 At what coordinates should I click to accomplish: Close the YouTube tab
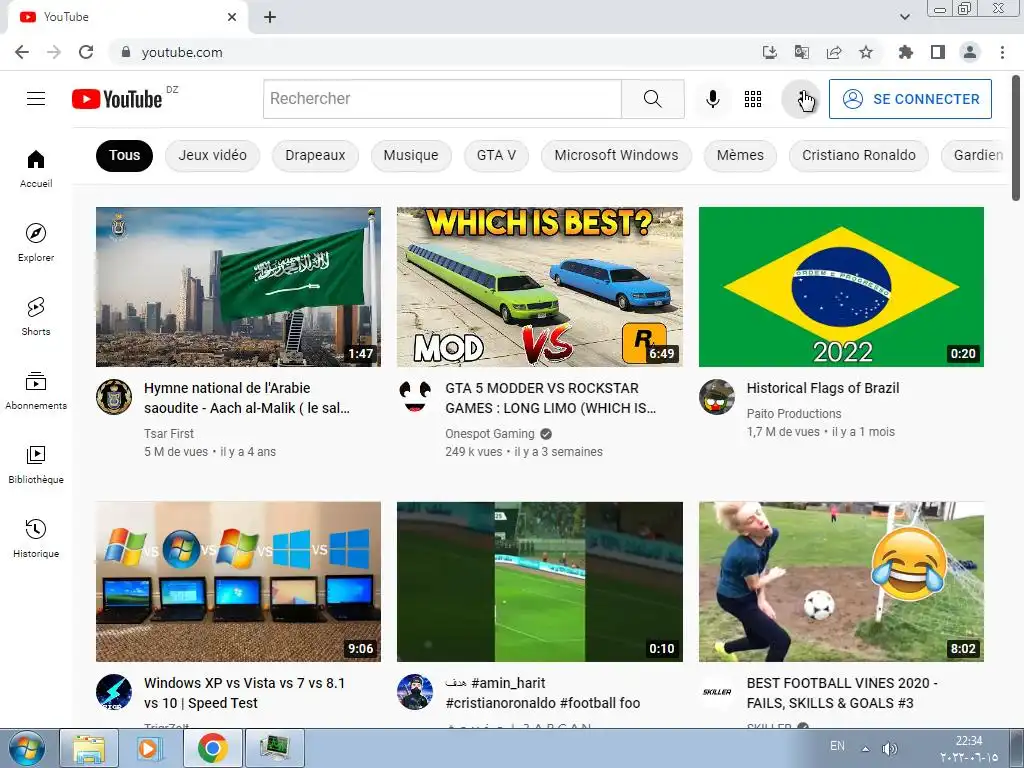click(x=232, y=17)
